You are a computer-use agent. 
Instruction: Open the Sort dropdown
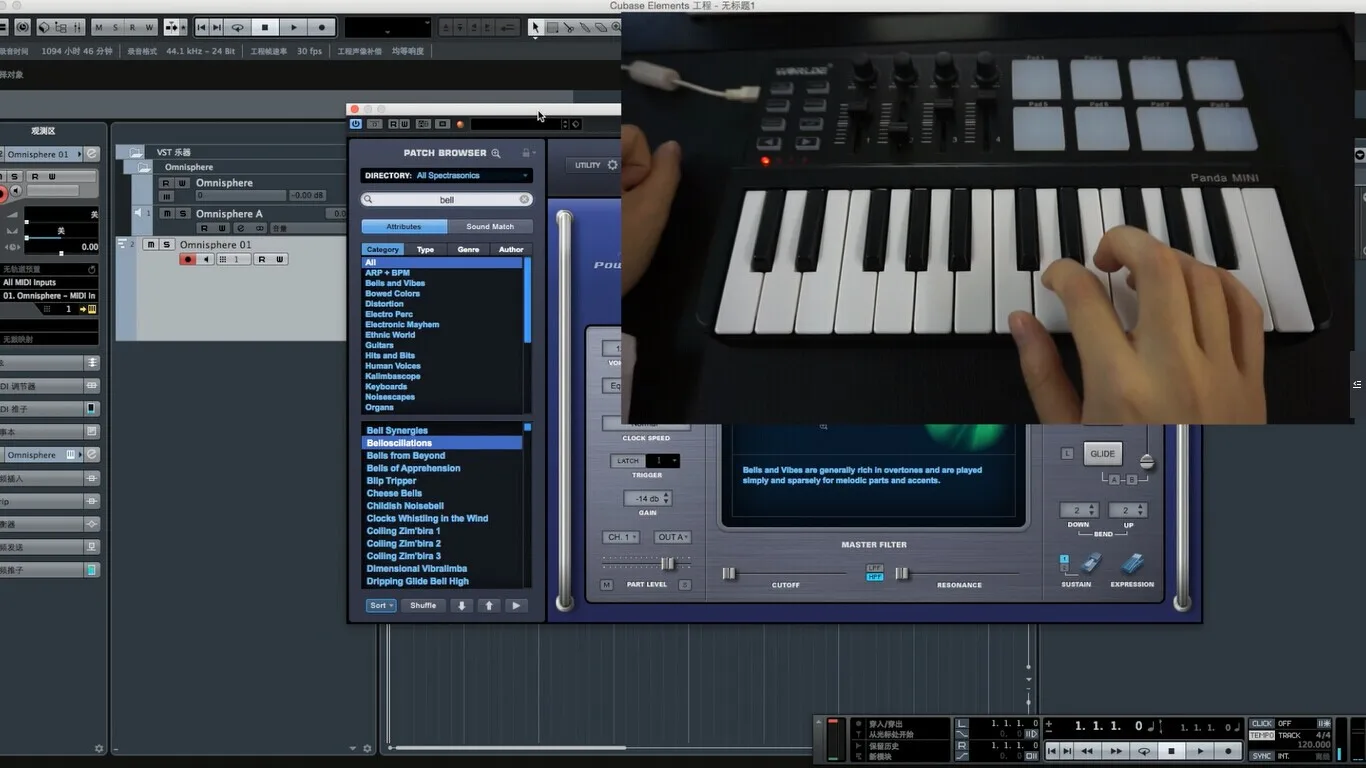point(381,605)
